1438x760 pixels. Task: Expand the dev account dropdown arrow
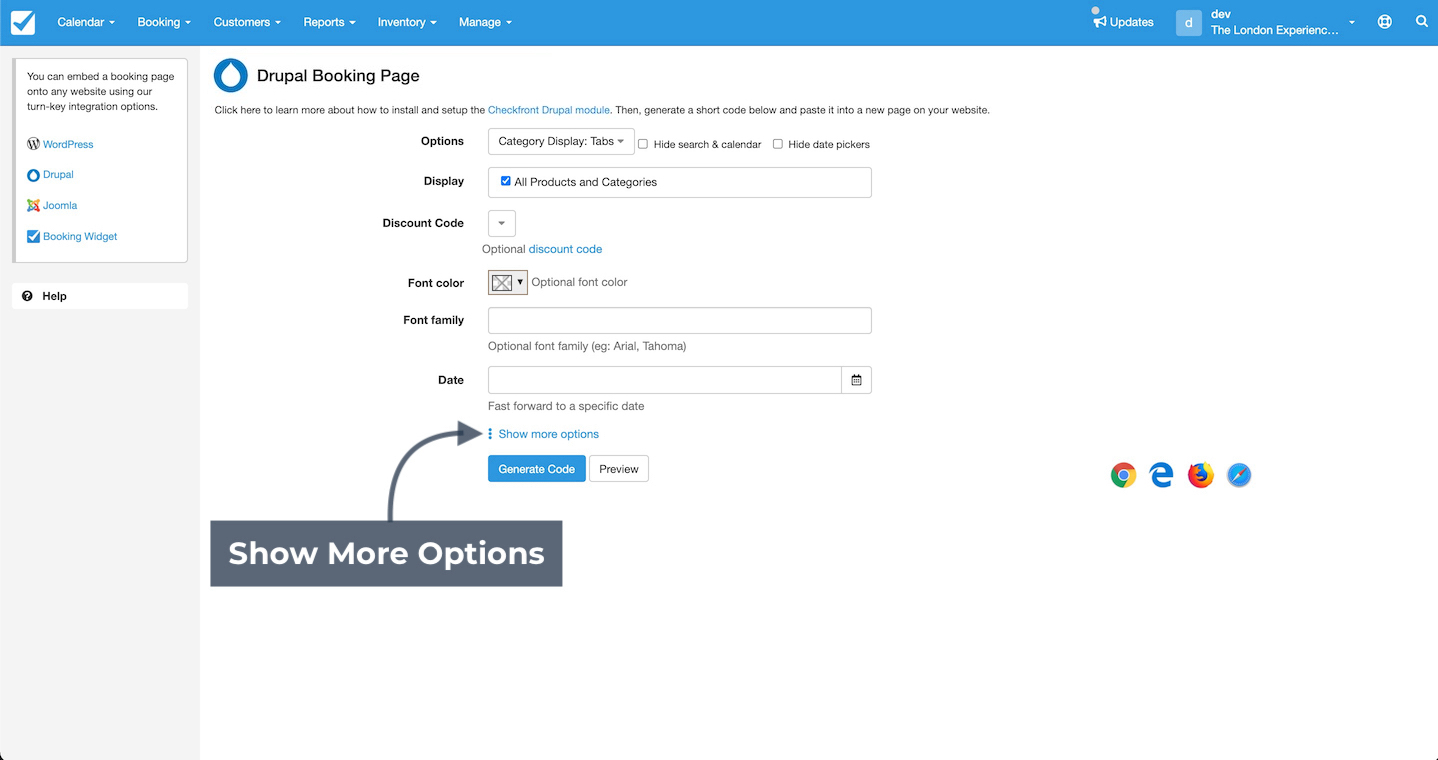[x=1352, y=22]
